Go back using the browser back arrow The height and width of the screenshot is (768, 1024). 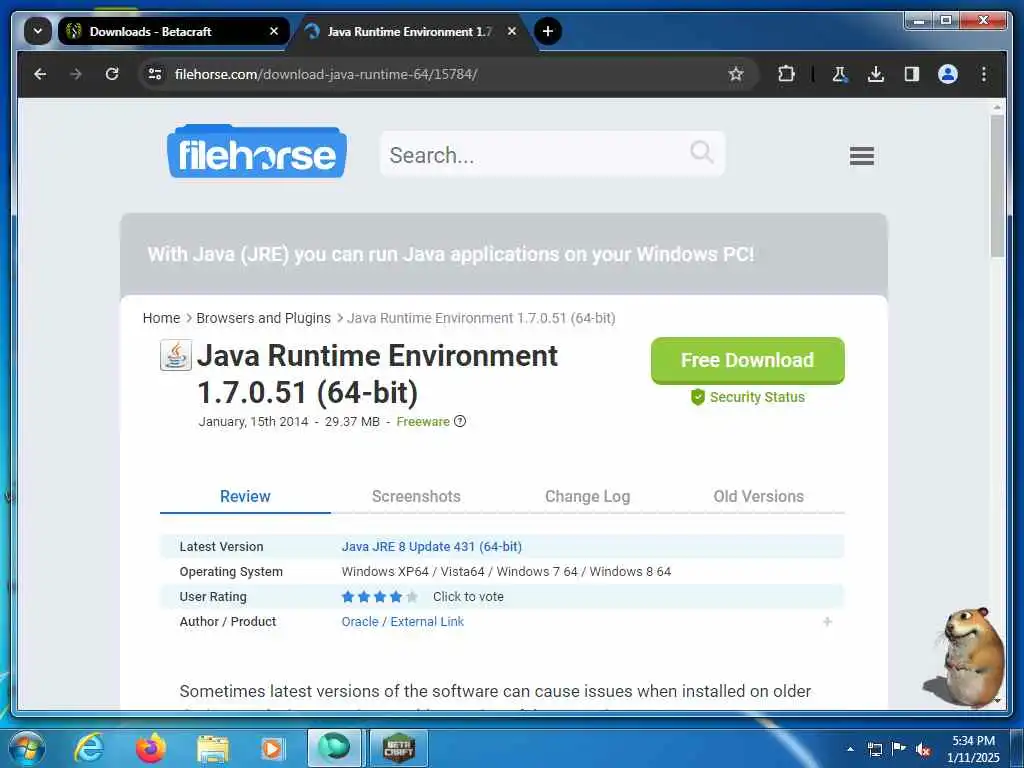[40, 74]
